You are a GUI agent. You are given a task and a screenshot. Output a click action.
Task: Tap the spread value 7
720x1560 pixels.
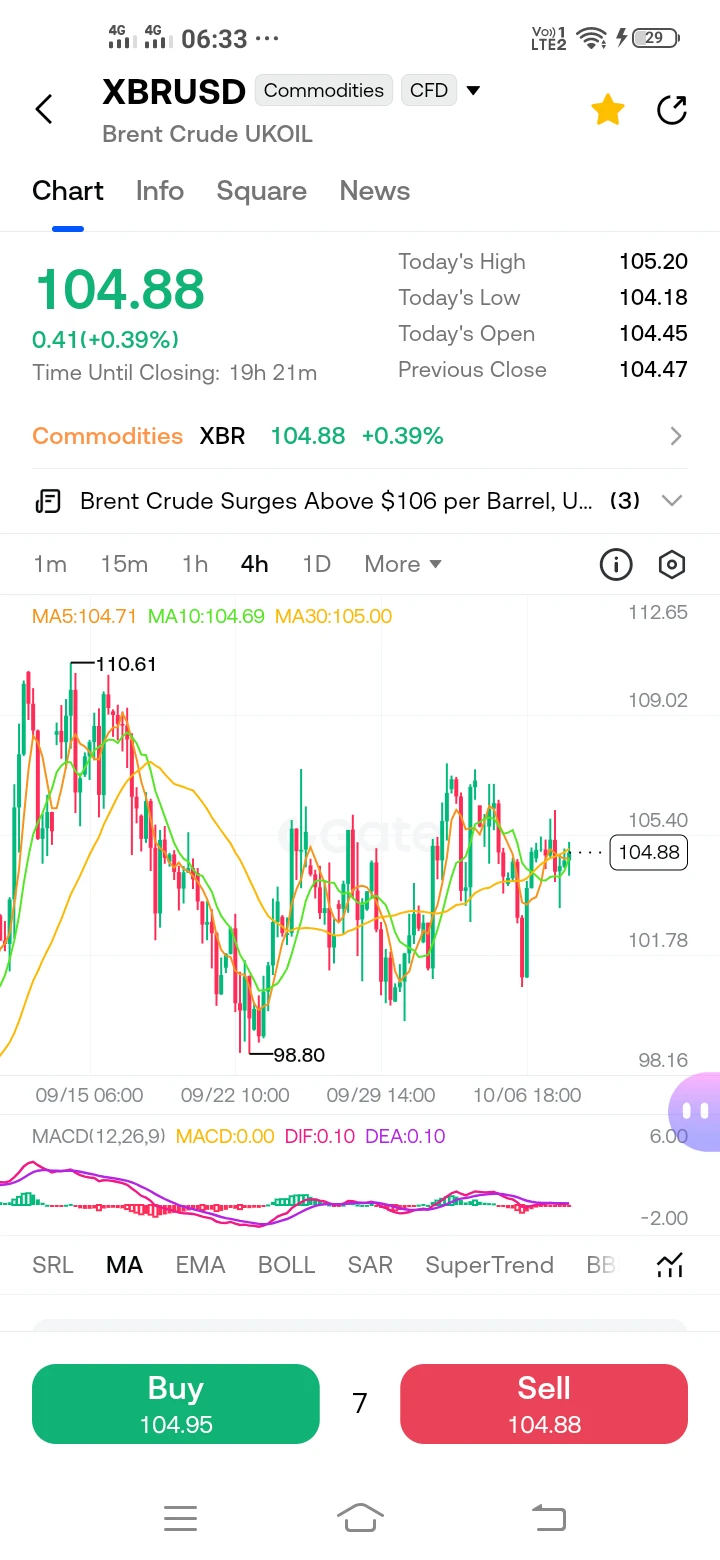point(360,1404)
